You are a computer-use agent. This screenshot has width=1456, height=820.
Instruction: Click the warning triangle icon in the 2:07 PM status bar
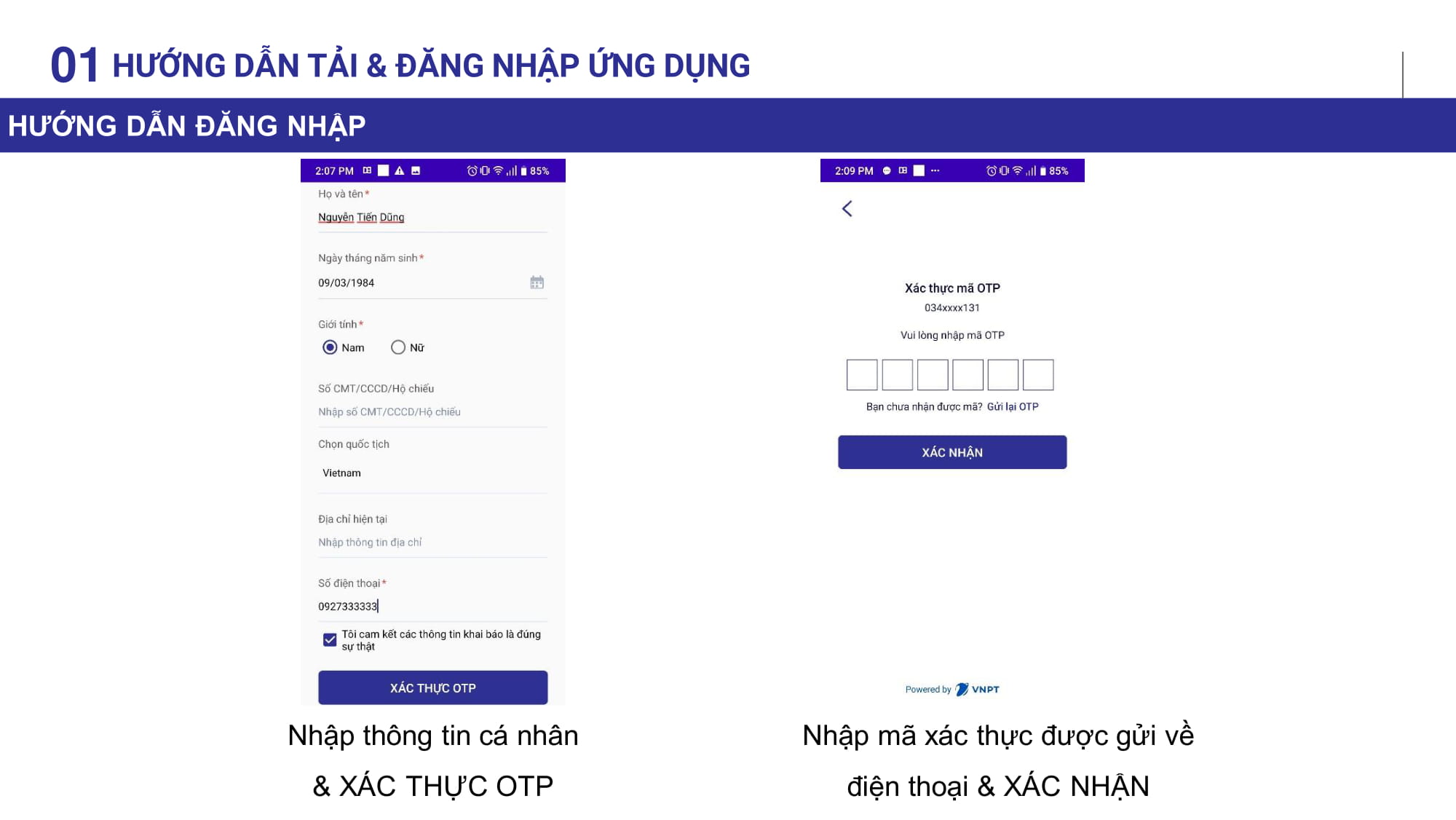point(400,171)
